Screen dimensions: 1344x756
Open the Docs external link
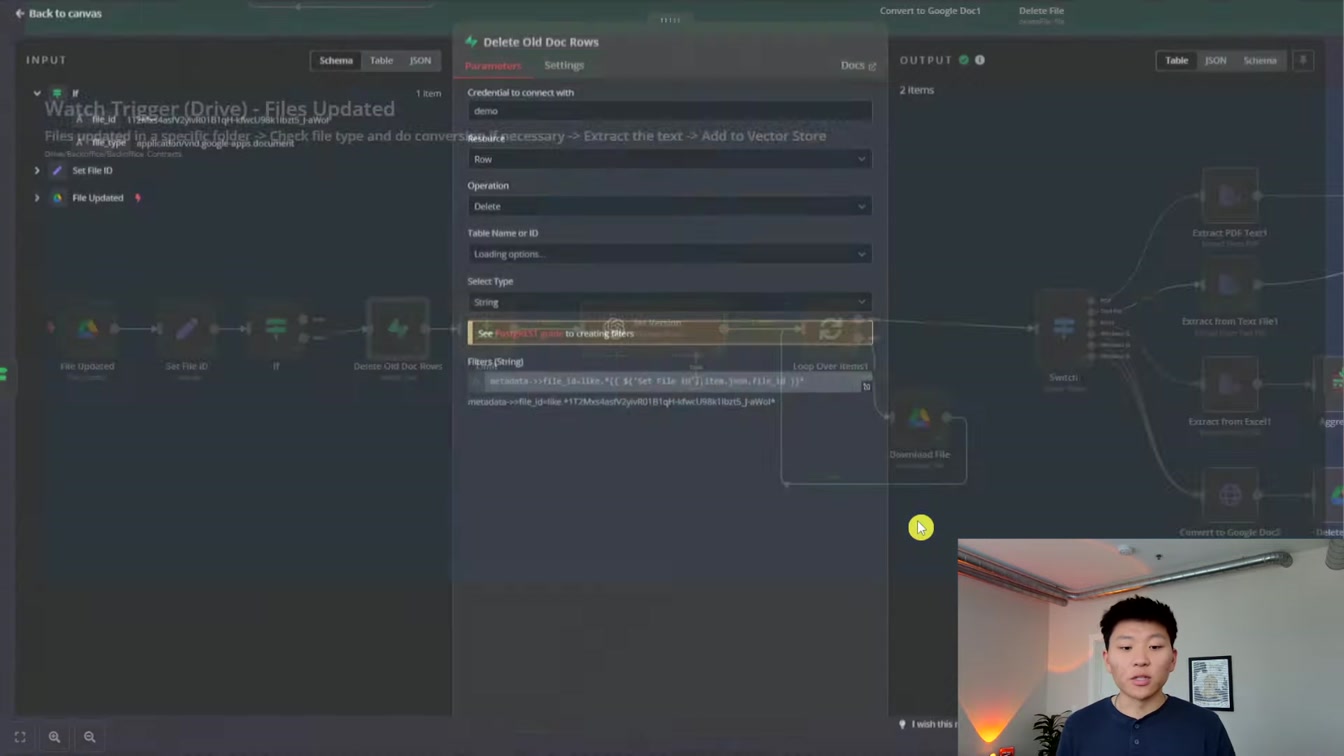(x=858, y=65)
